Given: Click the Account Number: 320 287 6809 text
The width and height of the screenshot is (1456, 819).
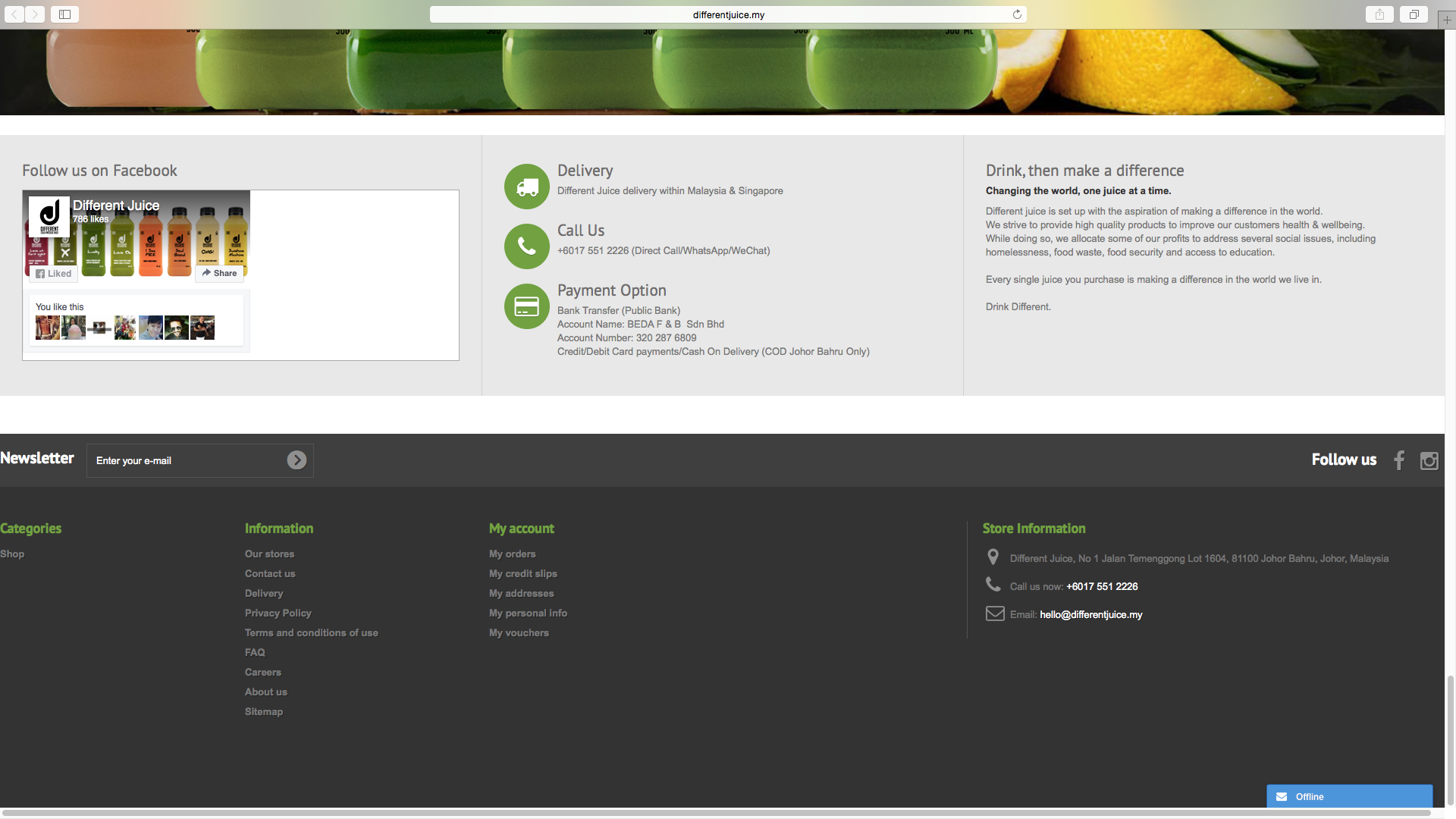Looking at the screenshot, I should (627, 338).
